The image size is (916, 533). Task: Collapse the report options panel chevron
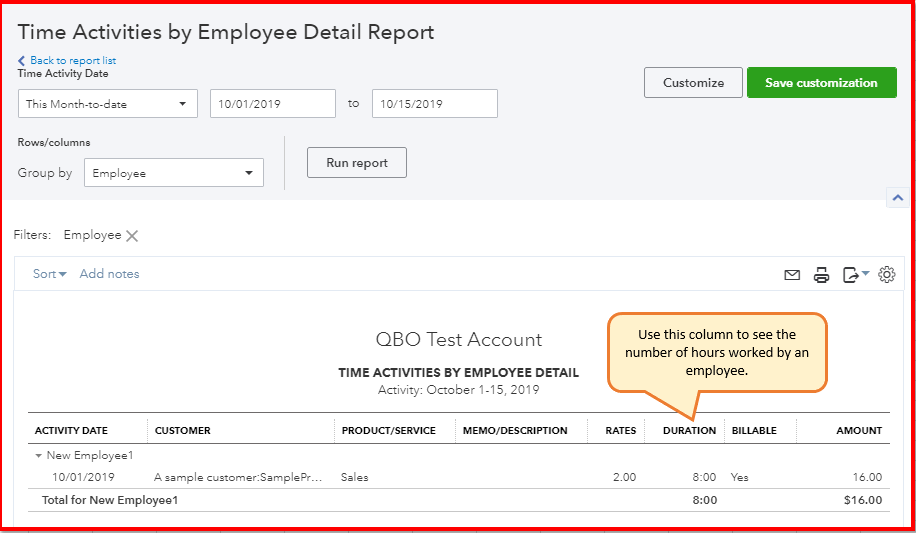tap(898, 198)
